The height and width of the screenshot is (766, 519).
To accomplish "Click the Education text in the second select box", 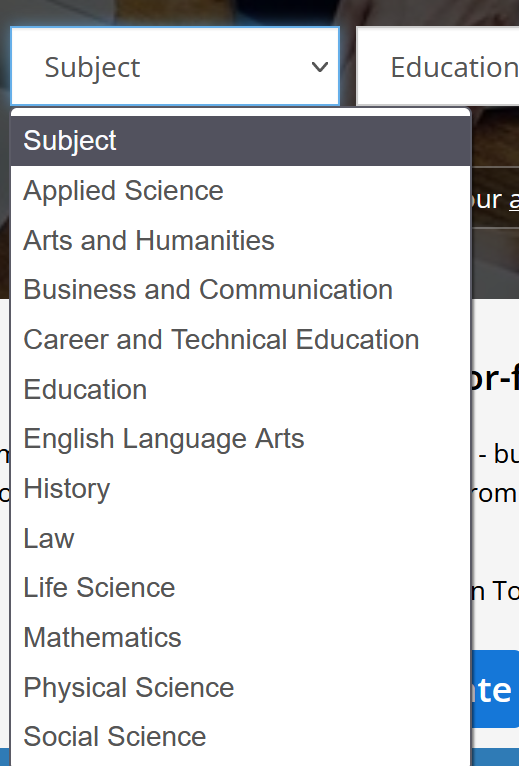I will pyautogui.click(x=454, y=67).
